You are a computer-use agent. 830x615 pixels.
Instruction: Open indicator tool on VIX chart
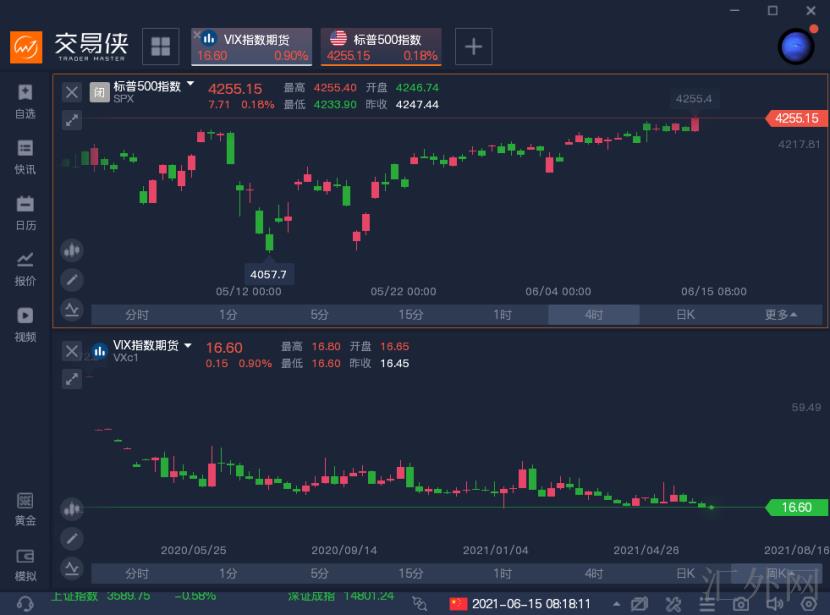72,568
